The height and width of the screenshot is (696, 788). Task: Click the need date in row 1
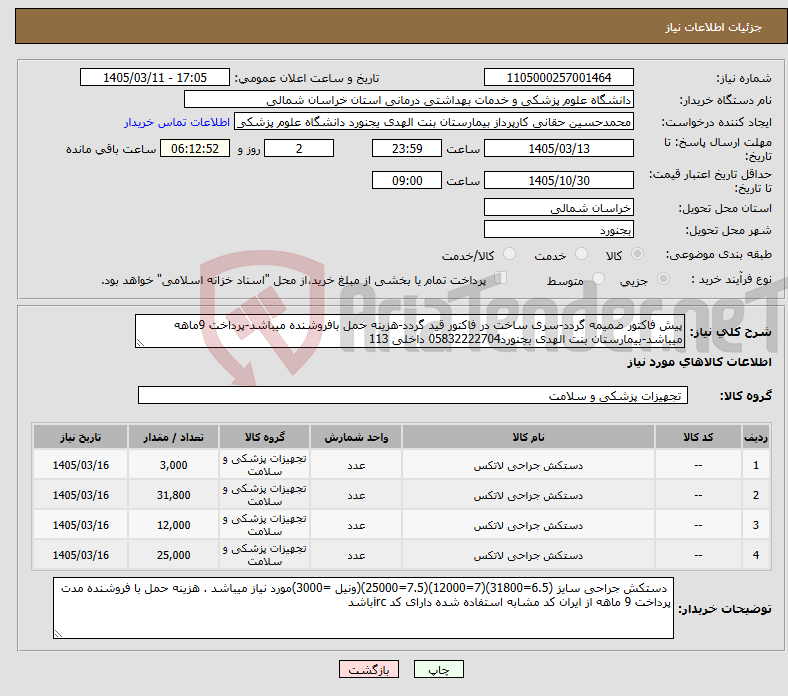pyautogui.click(x=80, y=465)
